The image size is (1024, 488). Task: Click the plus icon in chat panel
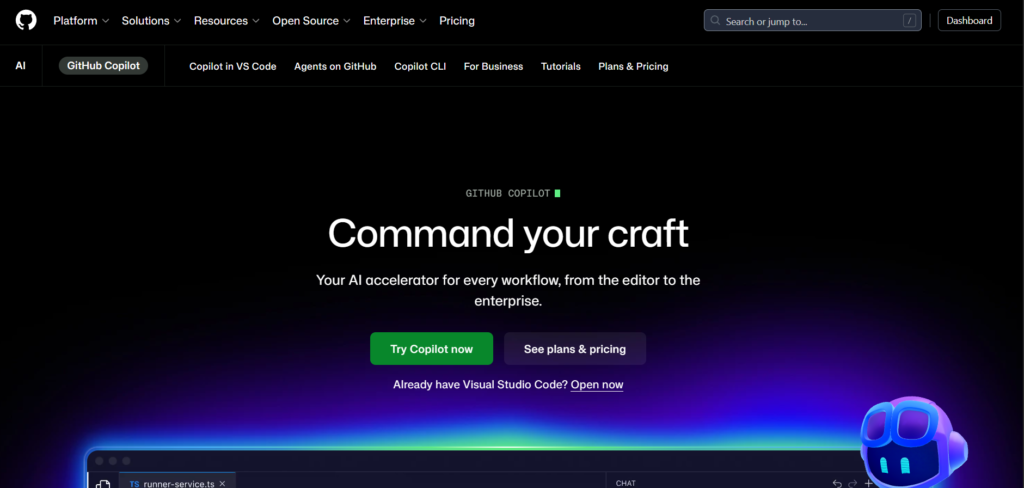pos(868,483)
